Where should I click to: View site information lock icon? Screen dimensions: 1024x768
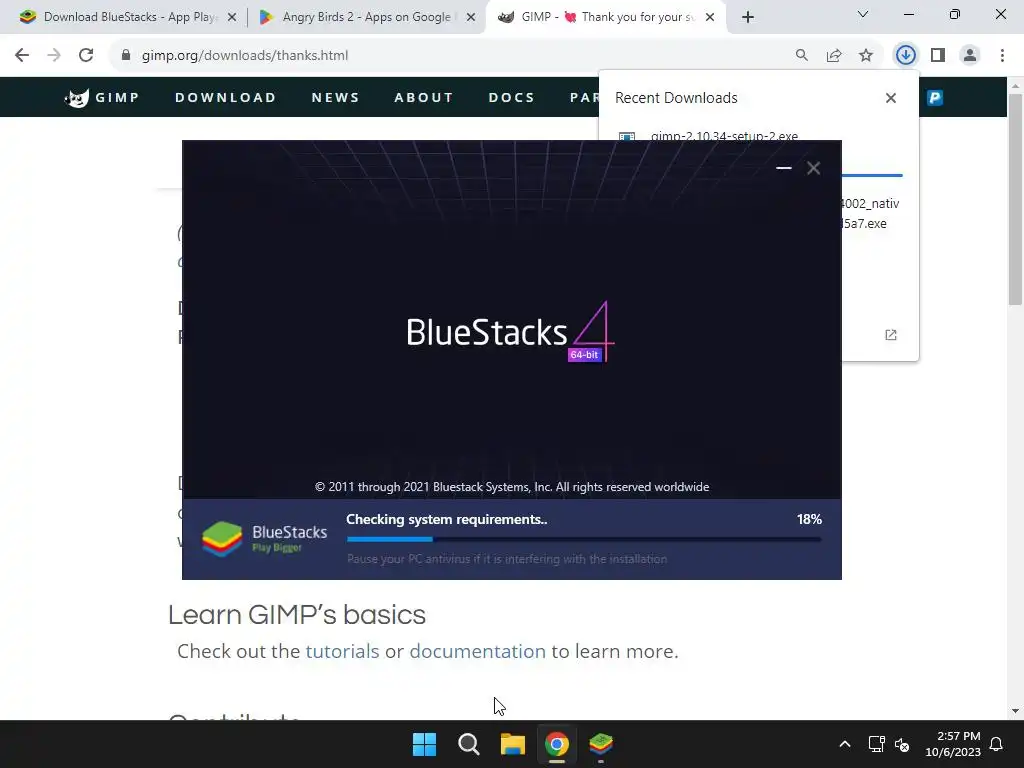126,56
